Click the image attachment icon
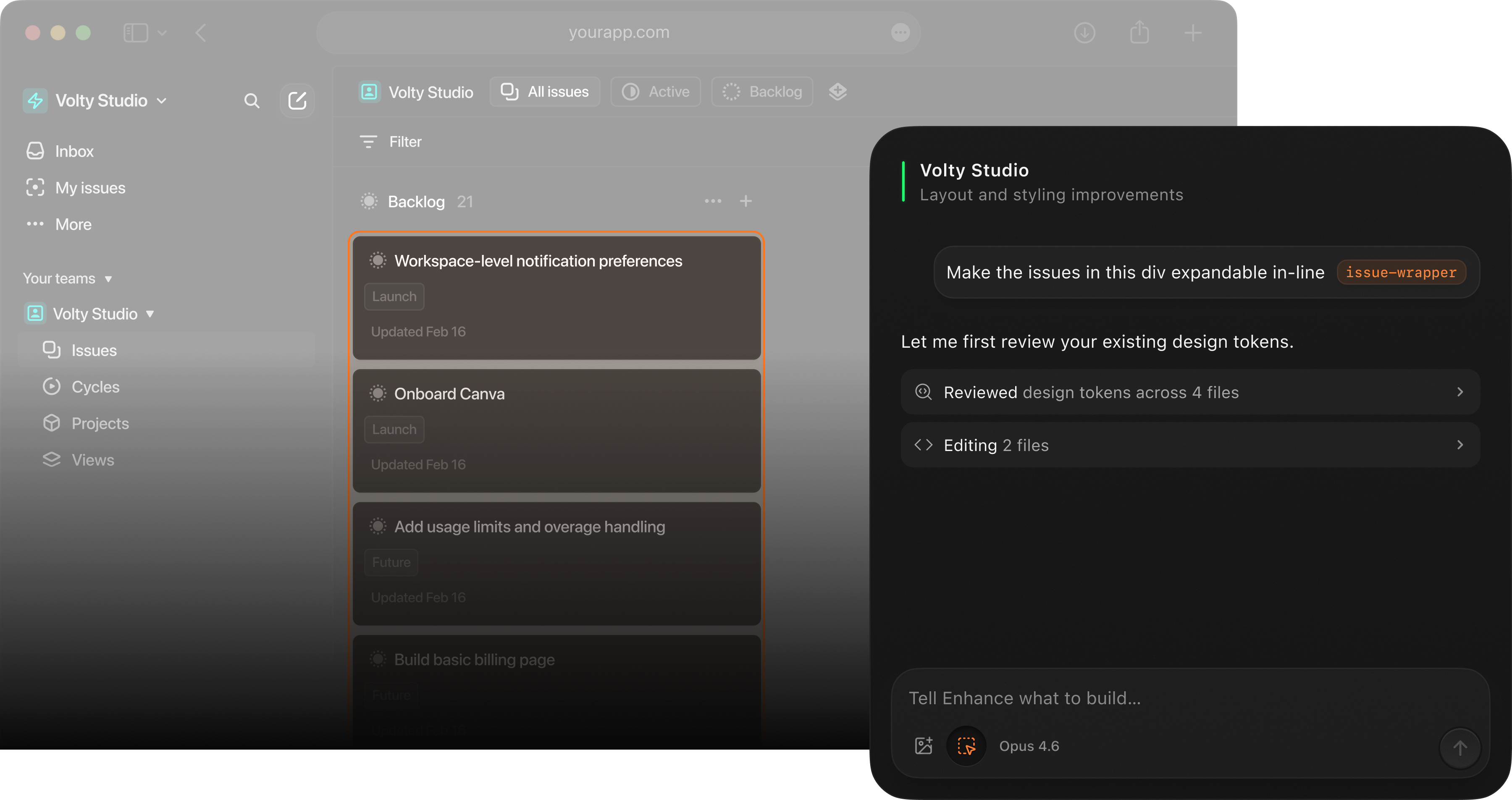The width and height of the screenshot is (1512, 800). (923, 745)
